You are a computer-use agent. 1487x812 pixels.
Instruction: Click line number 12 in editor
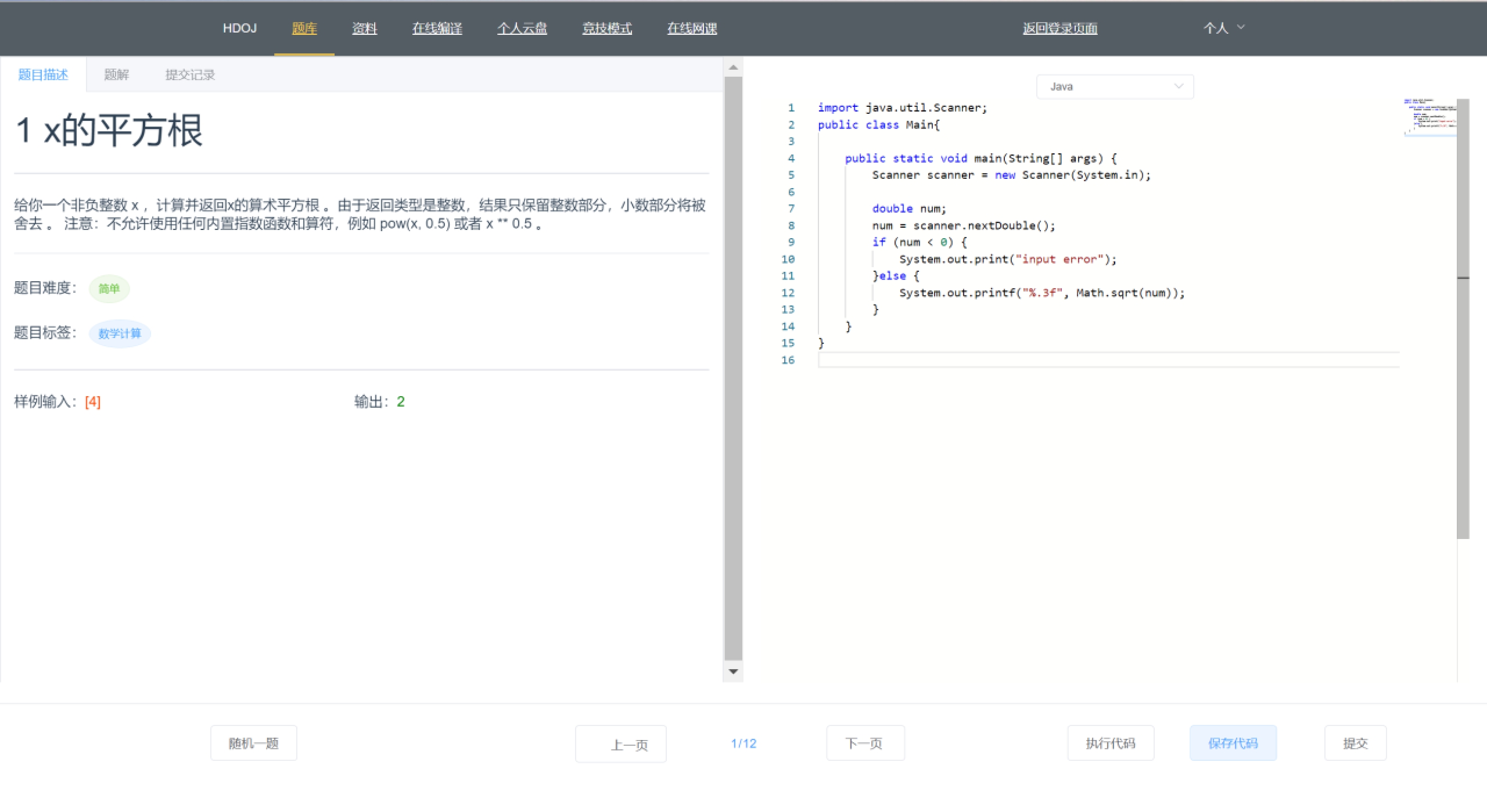(x=788, y=293)
